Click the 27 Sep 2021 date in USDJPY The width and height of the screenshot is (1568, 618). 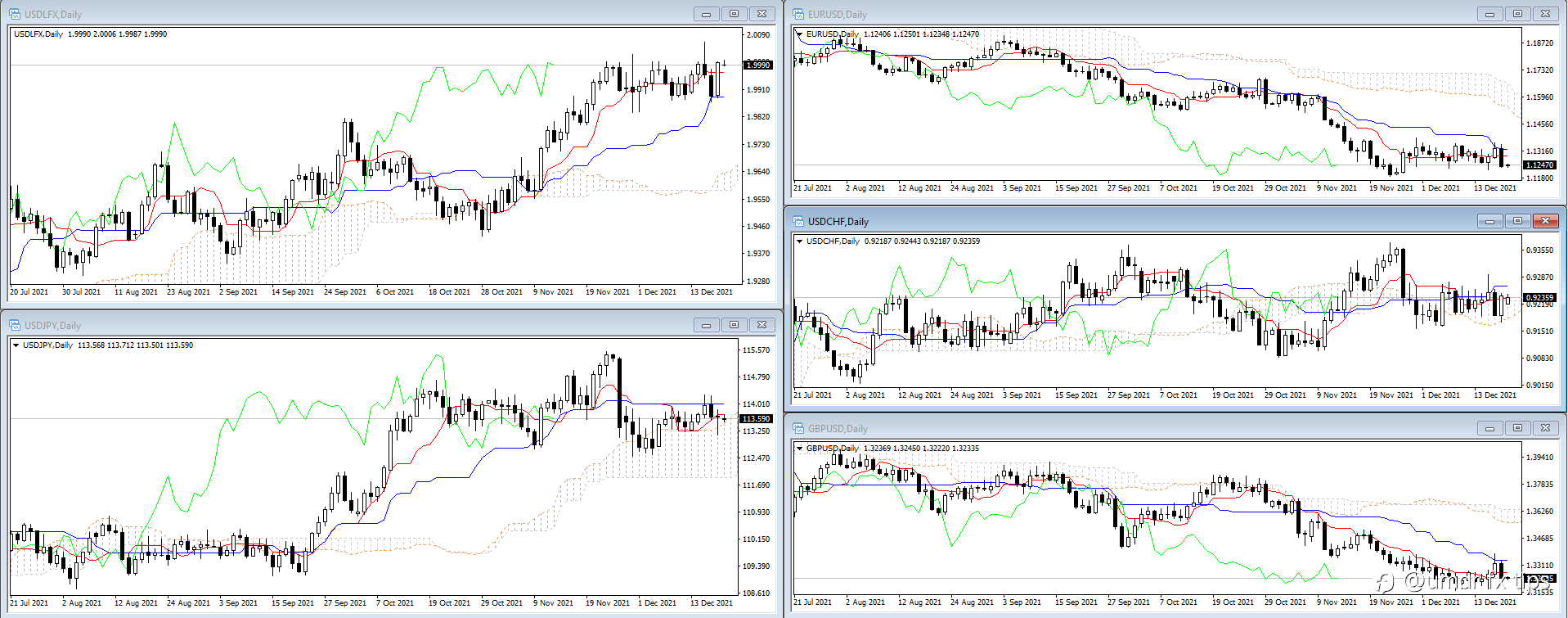click(345, 602)
